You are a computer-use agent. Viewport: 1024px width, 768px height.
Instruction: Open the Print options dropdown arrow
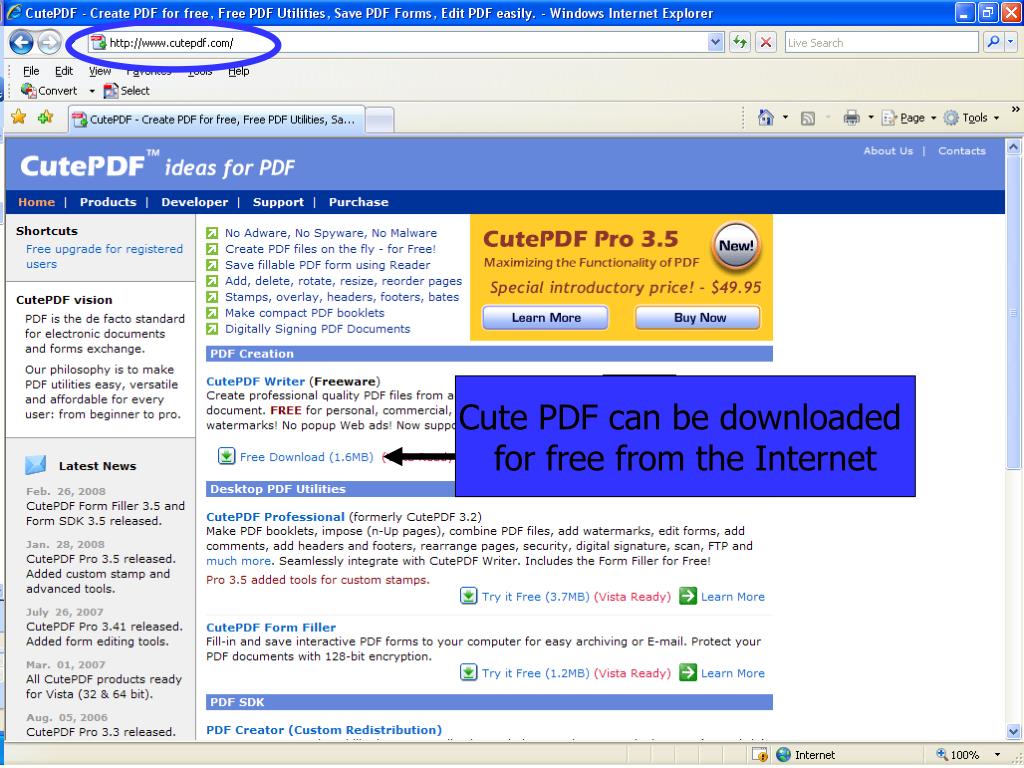coord(870,118)
